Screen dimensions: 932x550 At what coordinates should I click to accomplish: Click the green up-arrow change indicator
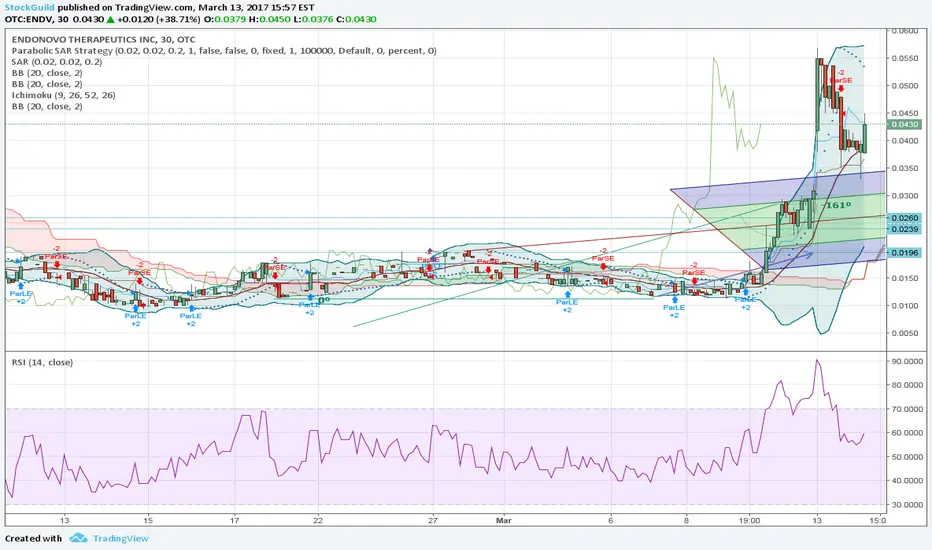coord(111,19)
